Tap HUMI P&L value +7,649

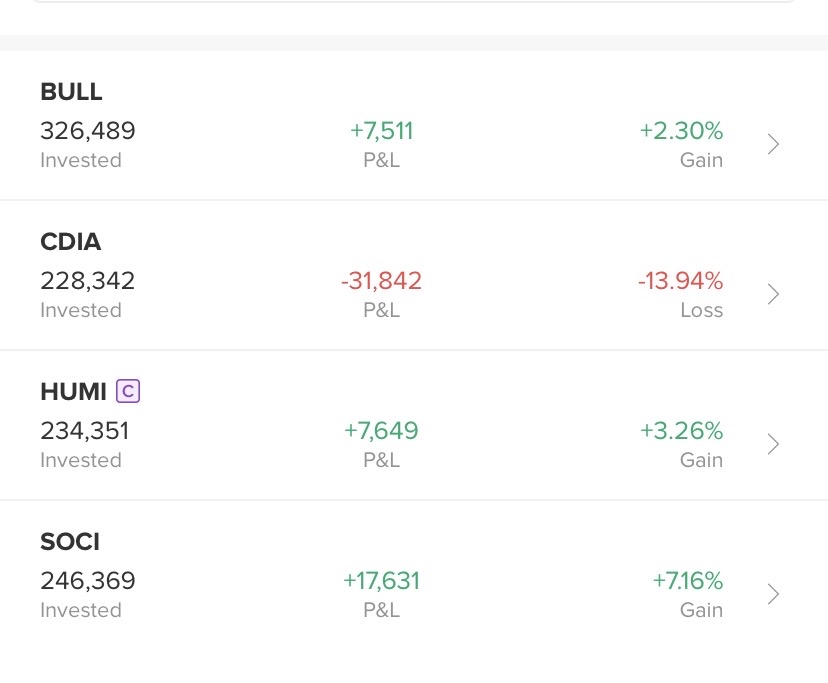point(381,431)
